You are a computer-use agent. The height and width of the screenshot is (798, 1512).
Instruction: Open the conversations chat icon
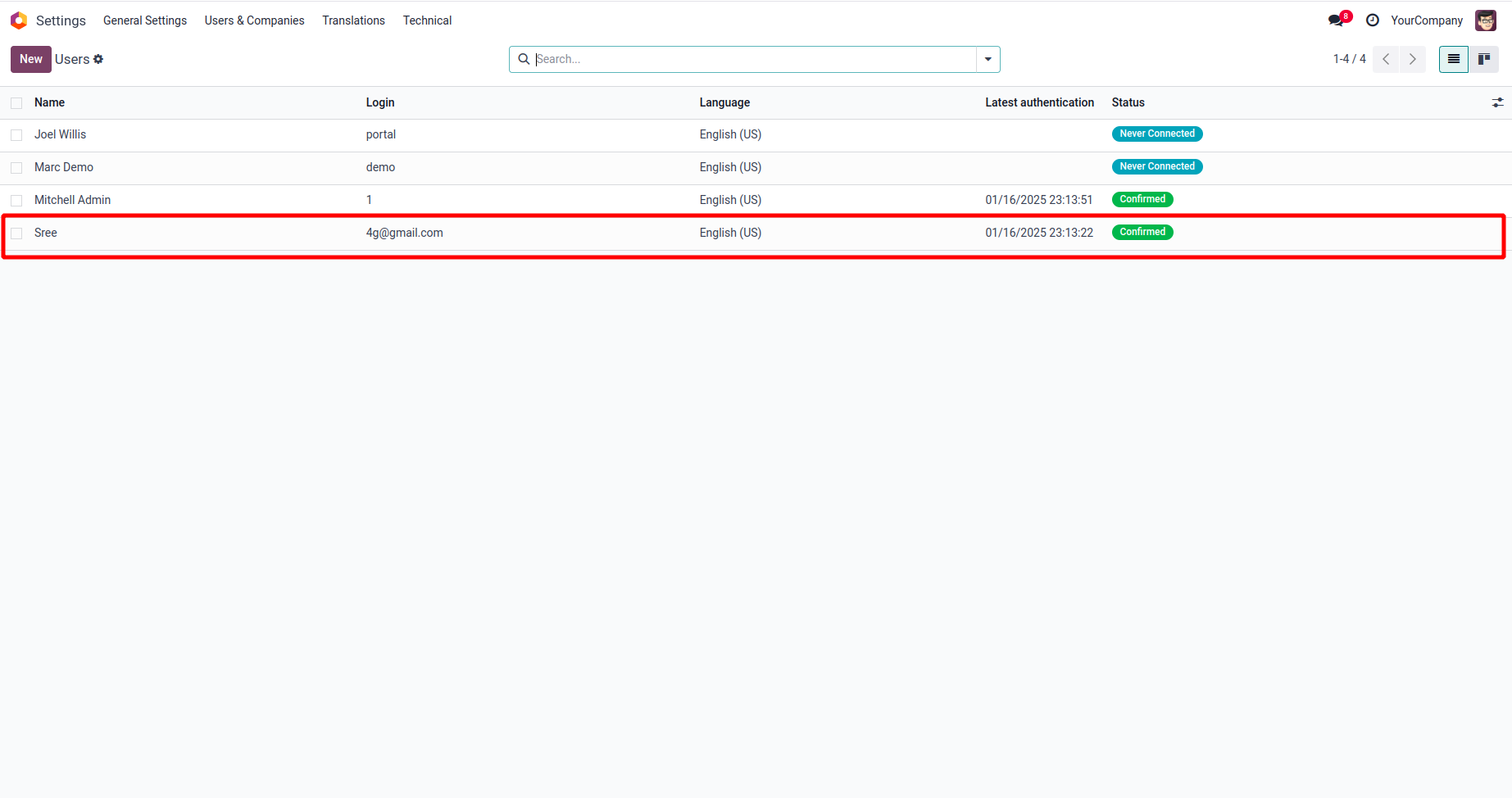[x=1336, y=20]
